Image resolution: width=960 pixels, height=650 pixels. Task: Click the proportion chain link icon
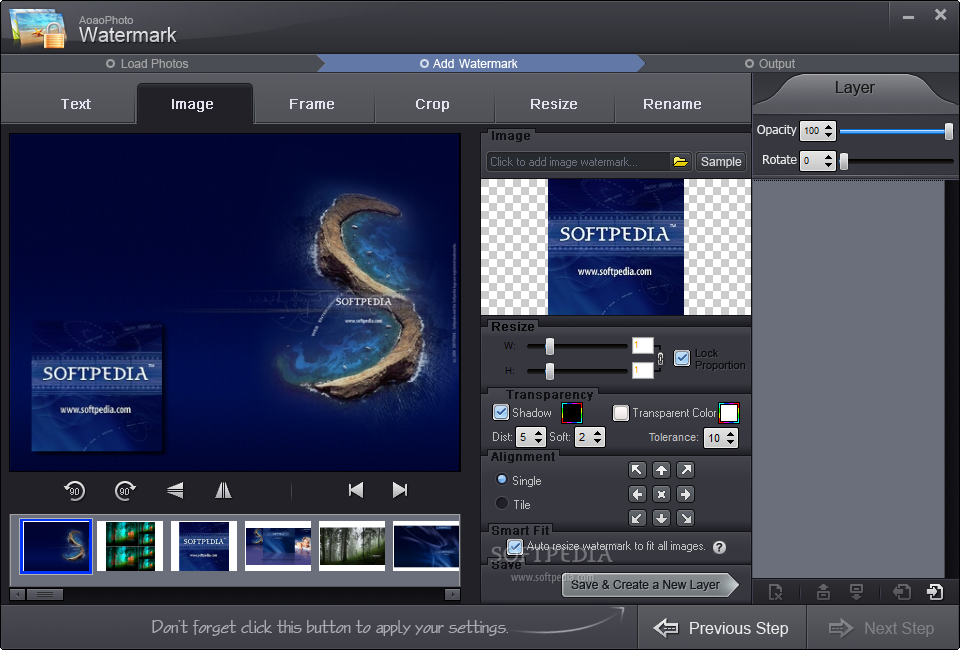660,358
